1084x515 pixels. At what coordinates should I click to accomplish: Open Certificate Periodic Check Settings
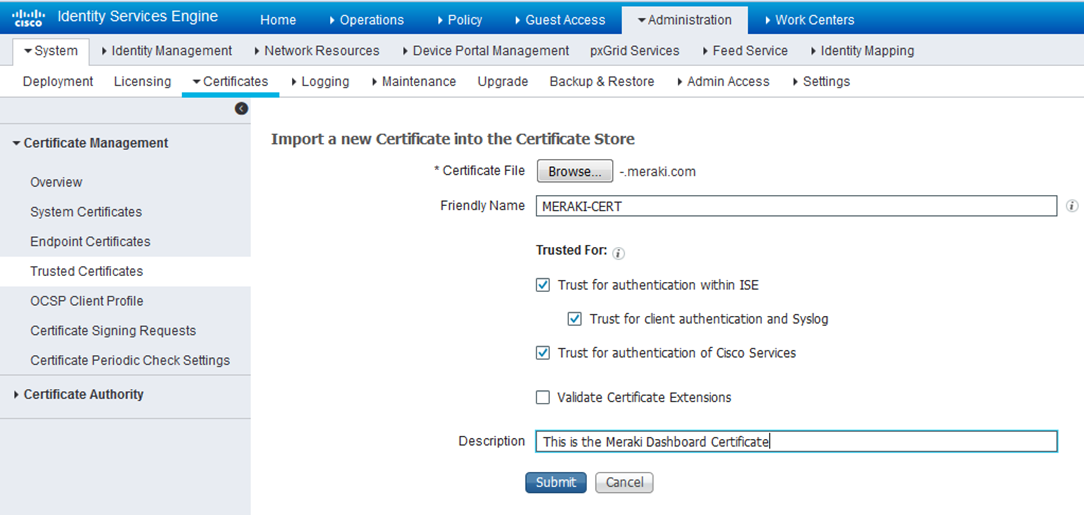pyautogui.click(x=130, y=361)
